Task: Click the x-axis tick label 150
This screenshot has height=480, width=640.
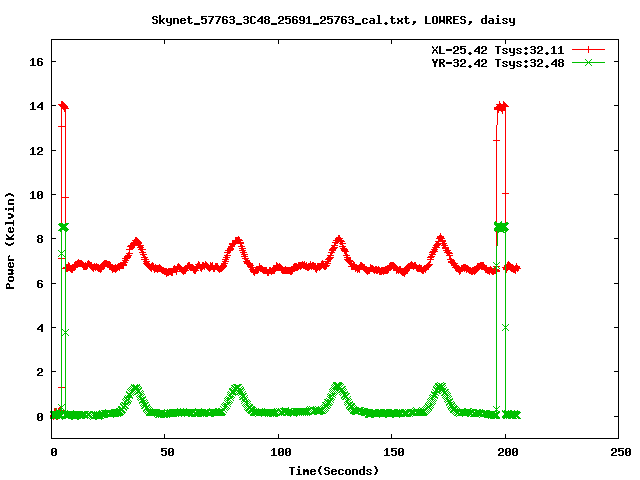Action: [394, 452]
